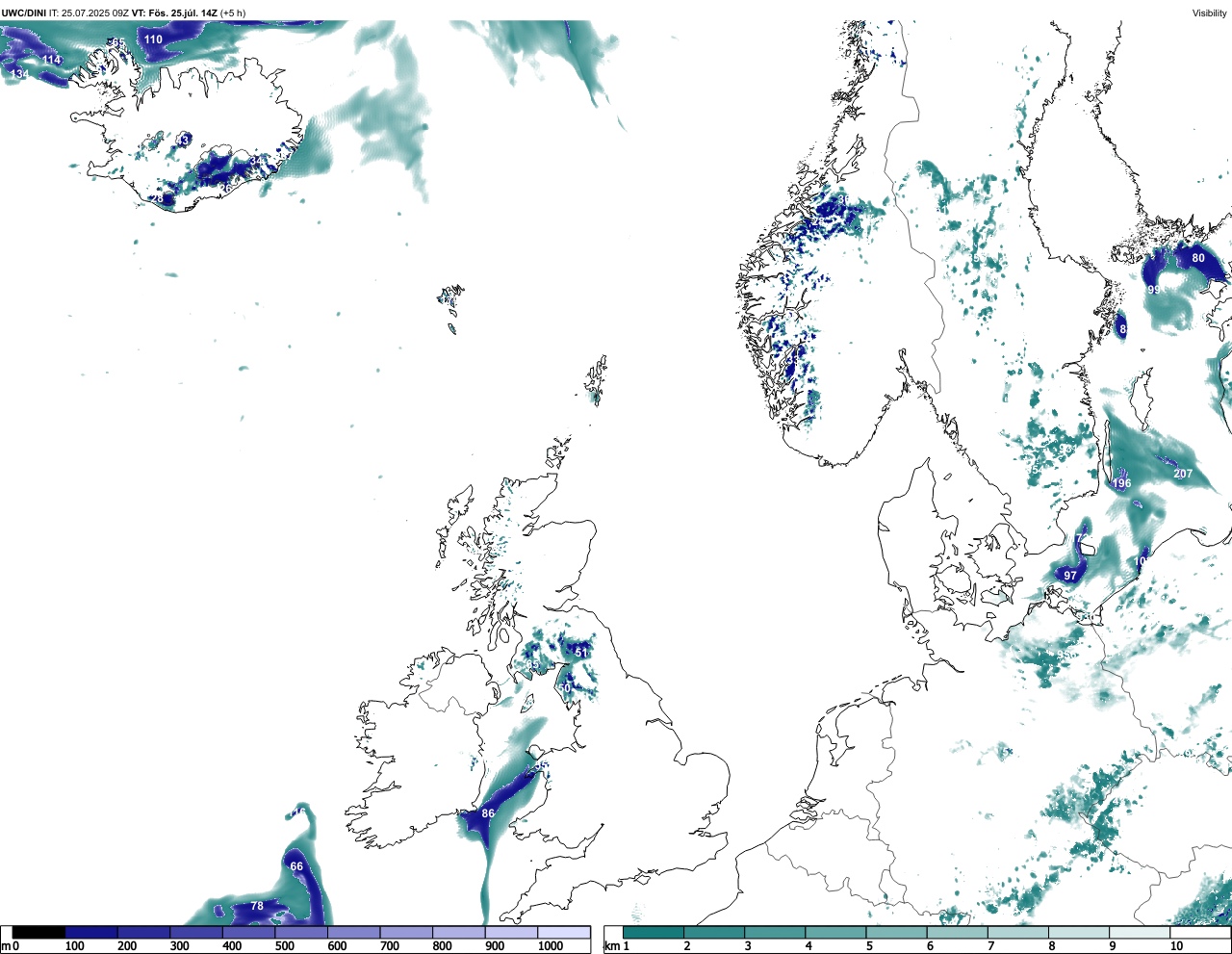The width and height of the screenshot is (1232, 954).
Task: Pick the 5–6 km legend color segment
Action: [x=897, y=933]
